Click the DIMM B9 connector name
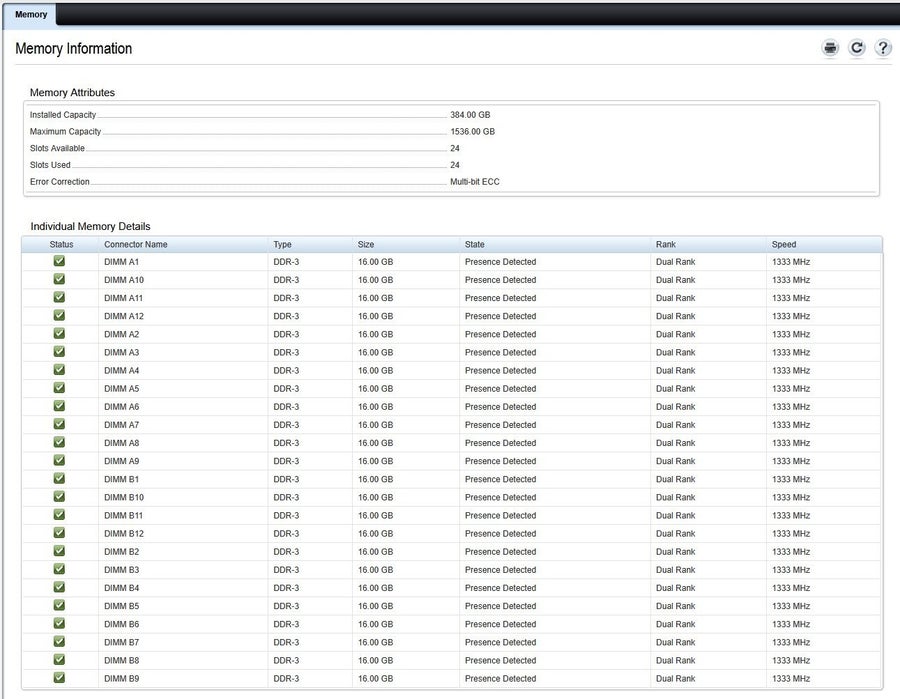 [x=121, y=678]
